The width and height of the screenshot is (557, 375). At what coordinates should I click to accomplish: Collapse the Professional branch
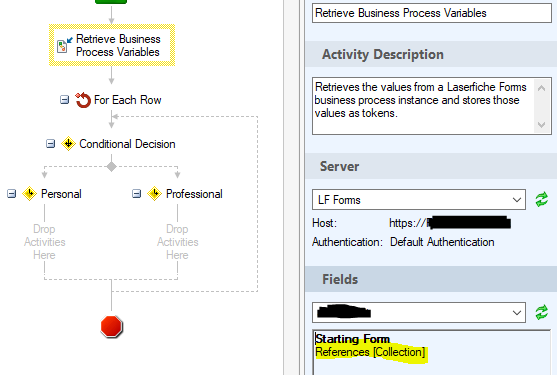click(x=136, y=194)
